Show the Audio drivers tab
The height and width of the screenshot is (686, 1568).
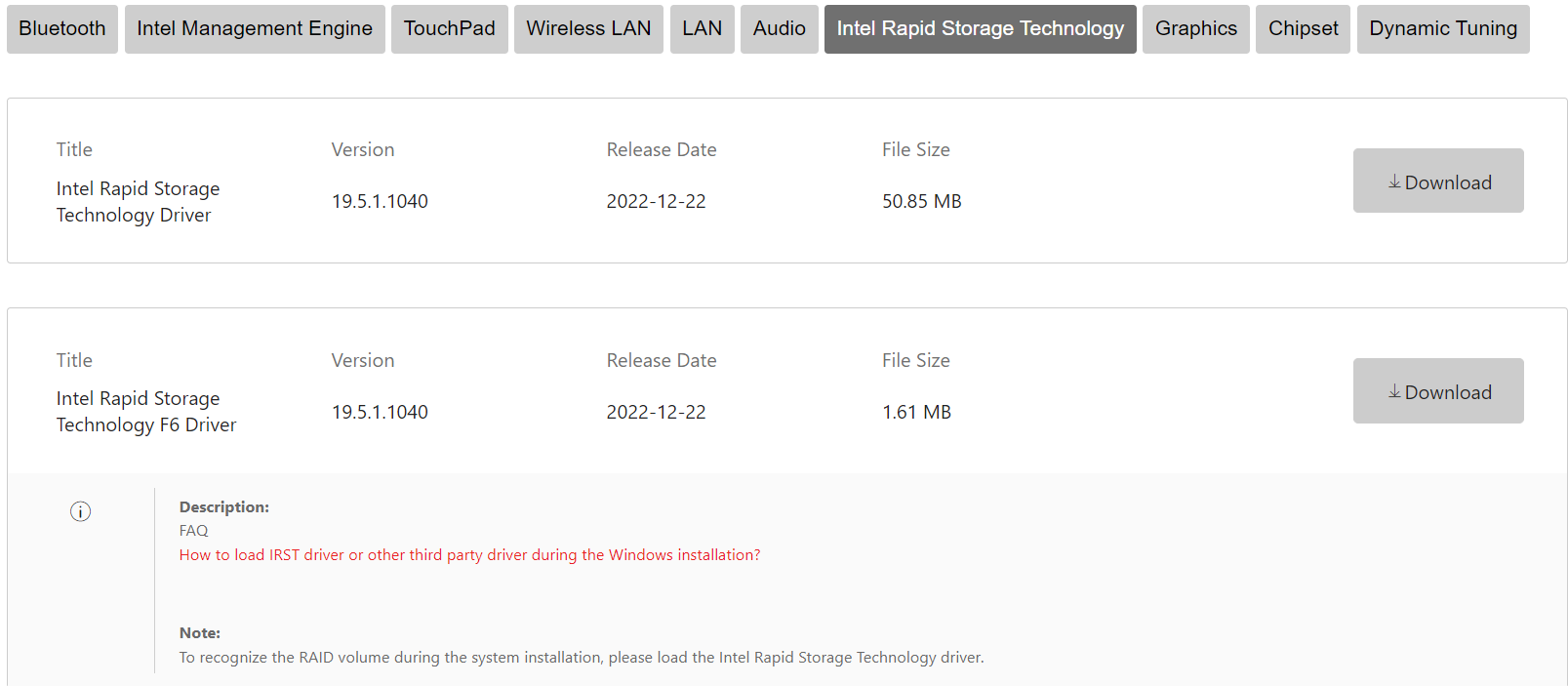[x=779, y=29]
